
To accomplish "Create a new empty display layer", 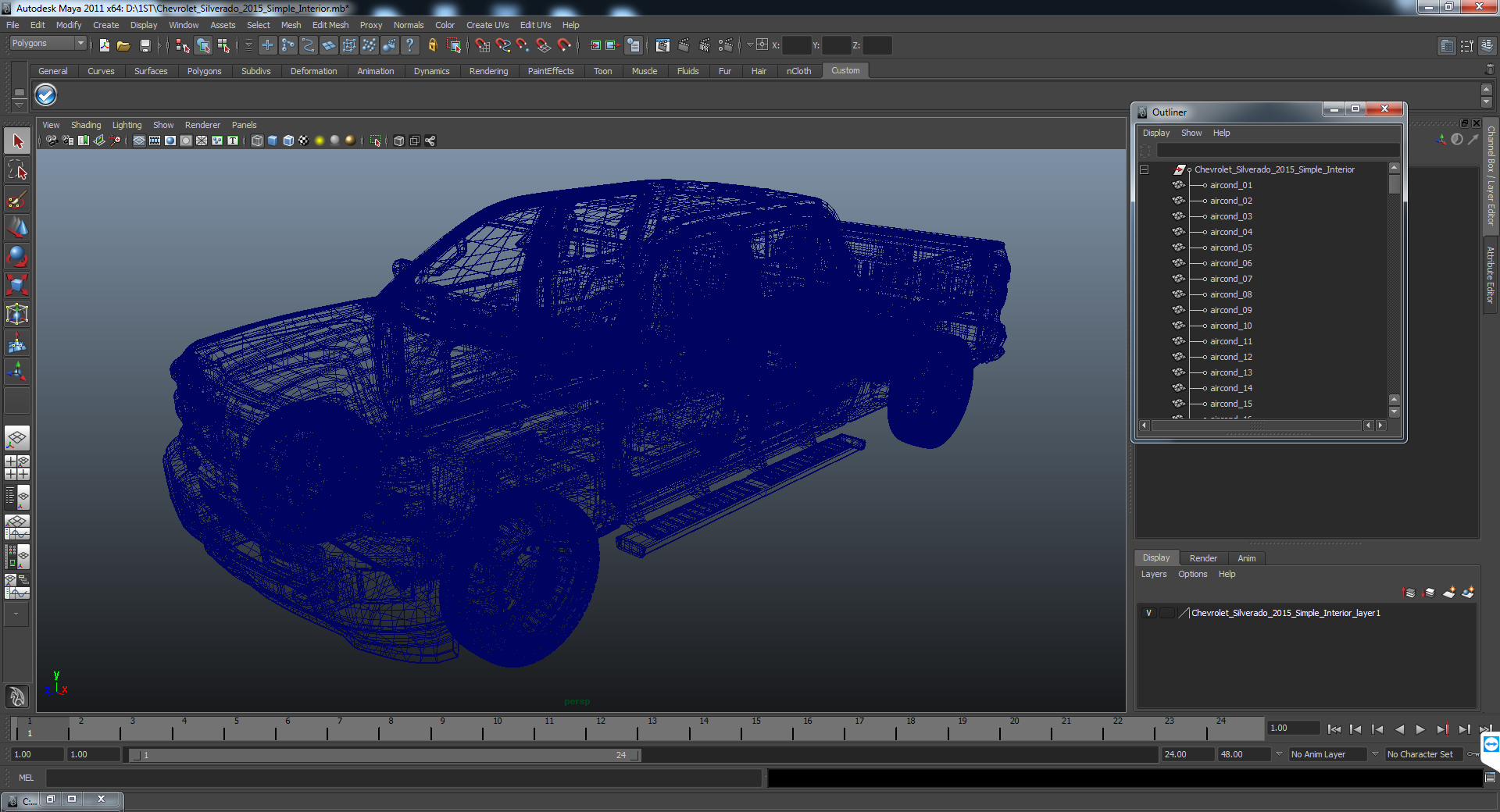I will (1449, 593).
